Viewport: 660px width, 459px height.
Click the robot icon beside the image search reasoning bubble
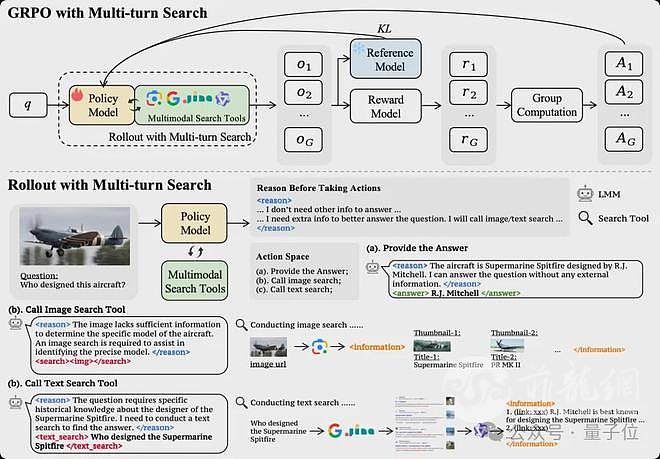tap(16, 323)
